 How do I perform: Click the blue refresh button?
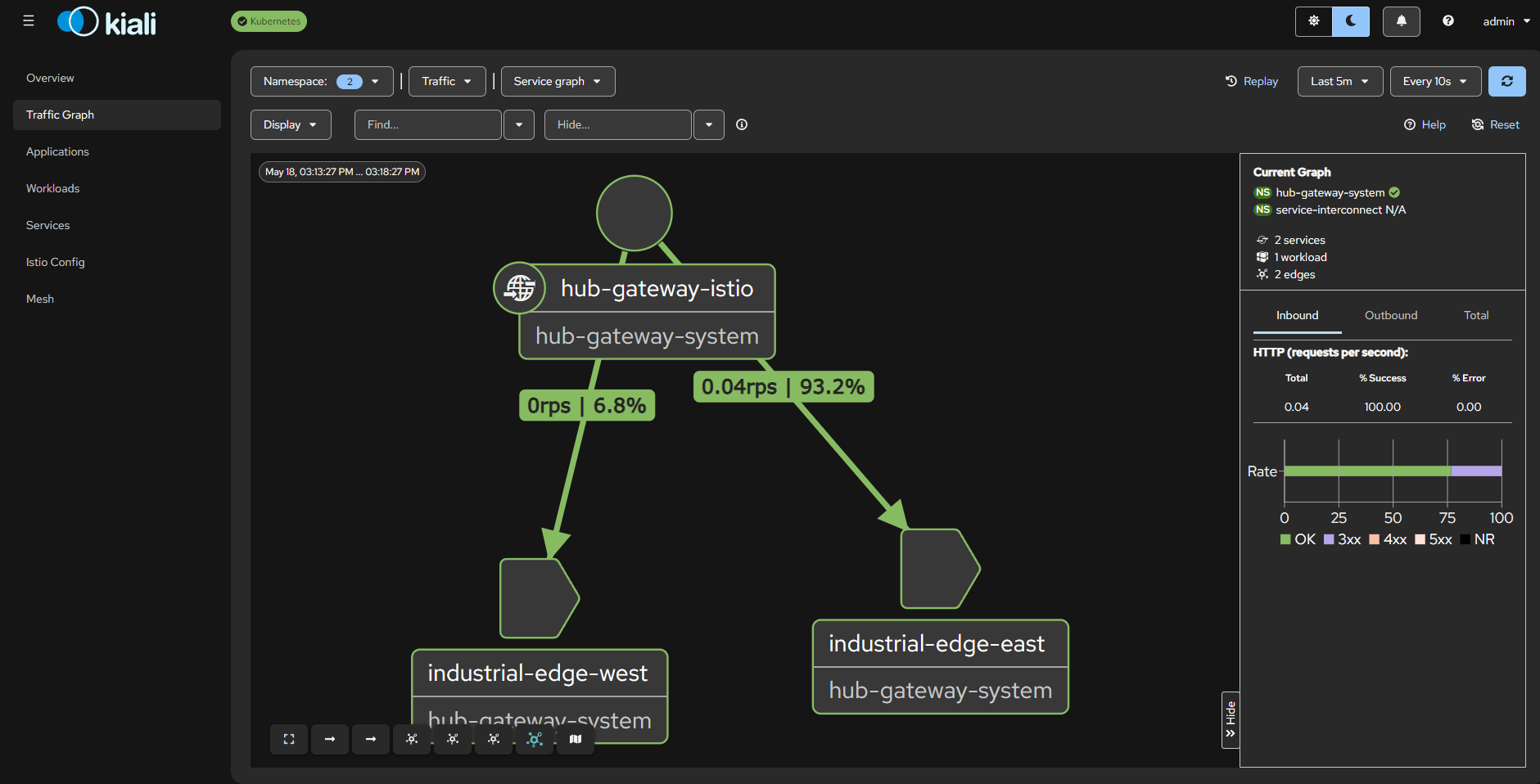[1507, 81]
